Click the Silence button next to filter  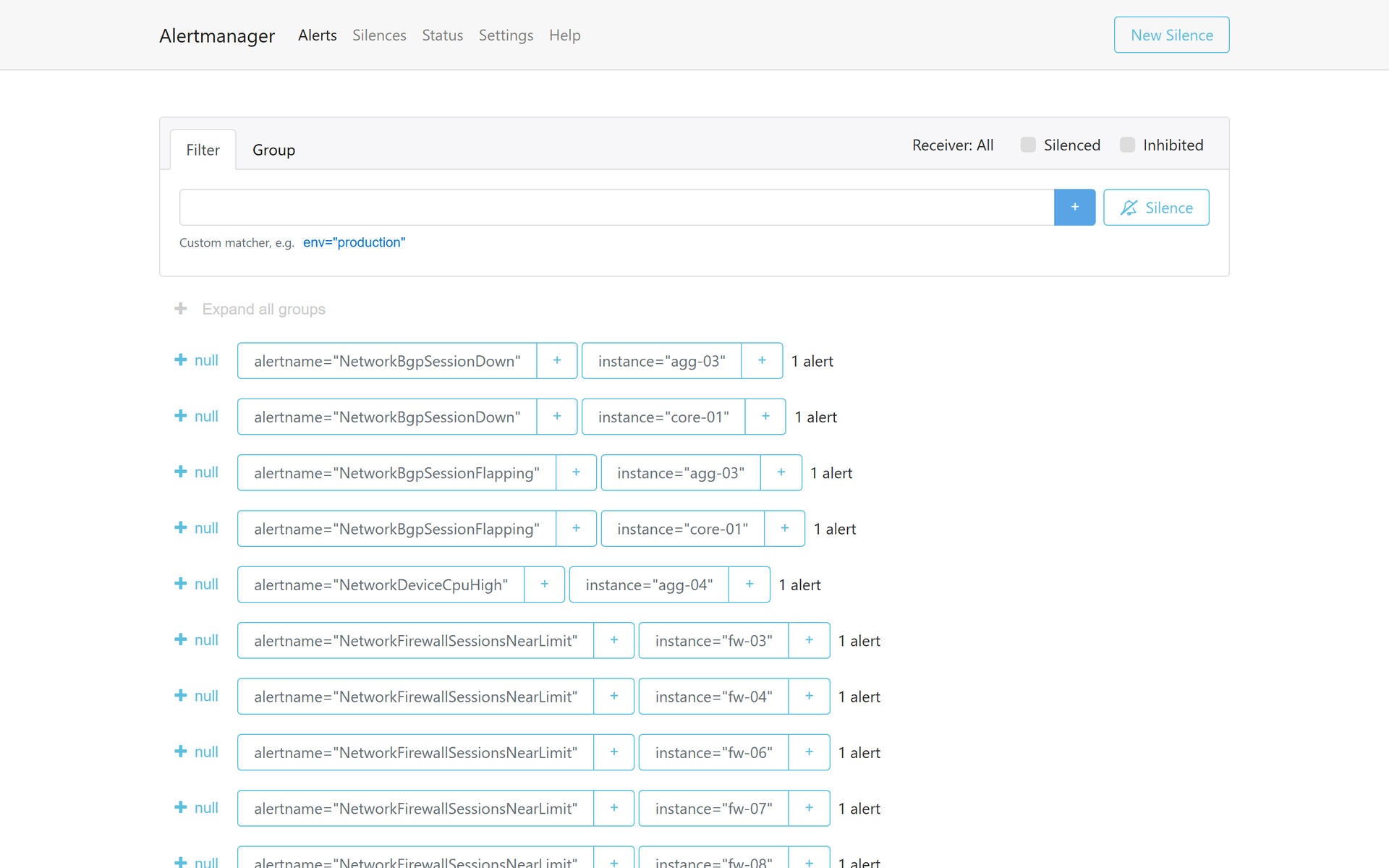tap(1156, 208)
